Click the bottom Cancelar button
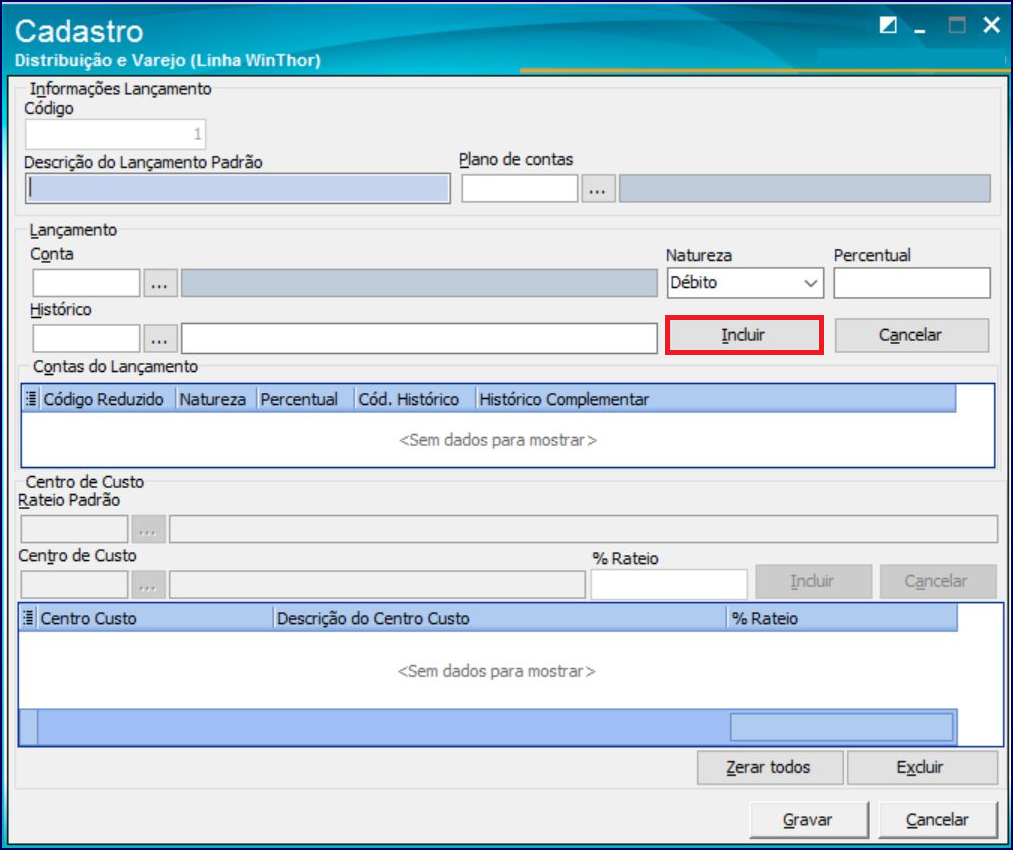 937,819
